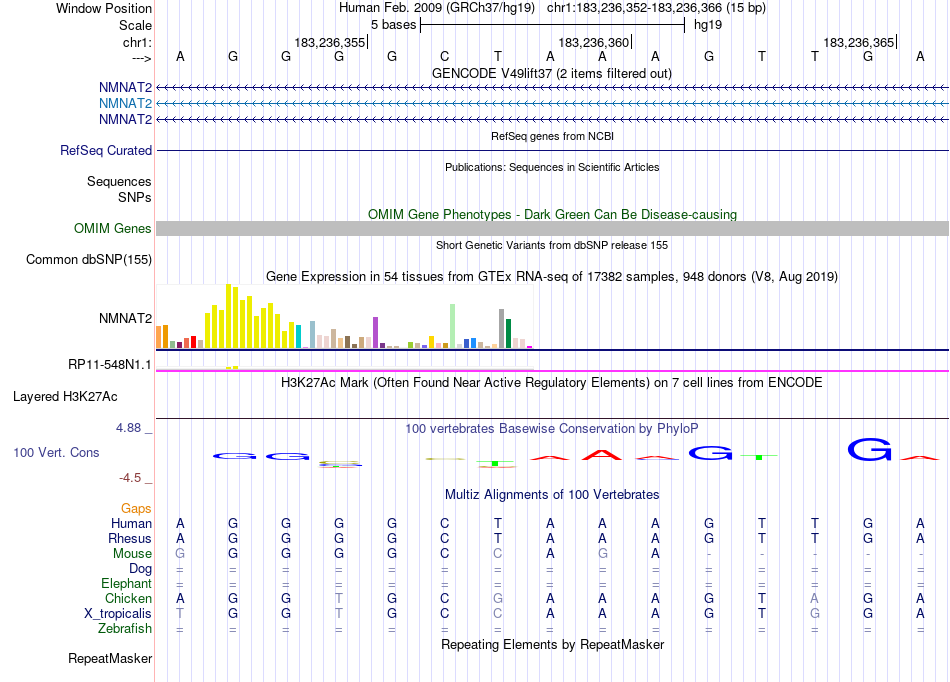The width and height of the screenshot is (950, 682).
Task: Click the RP11-548N1.1 label
Action: 110,365
